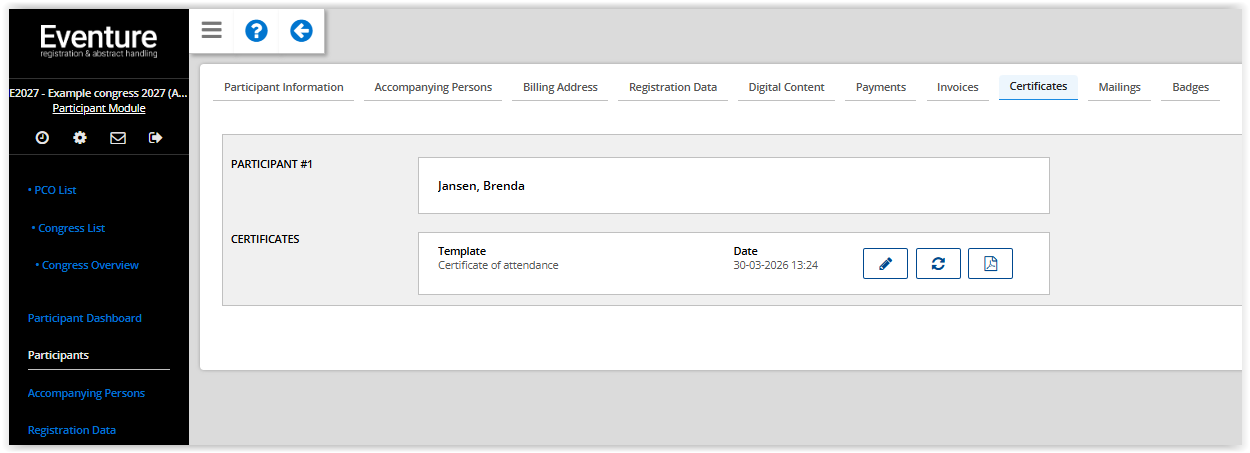Edit the certificate with pencil icon

885,264
